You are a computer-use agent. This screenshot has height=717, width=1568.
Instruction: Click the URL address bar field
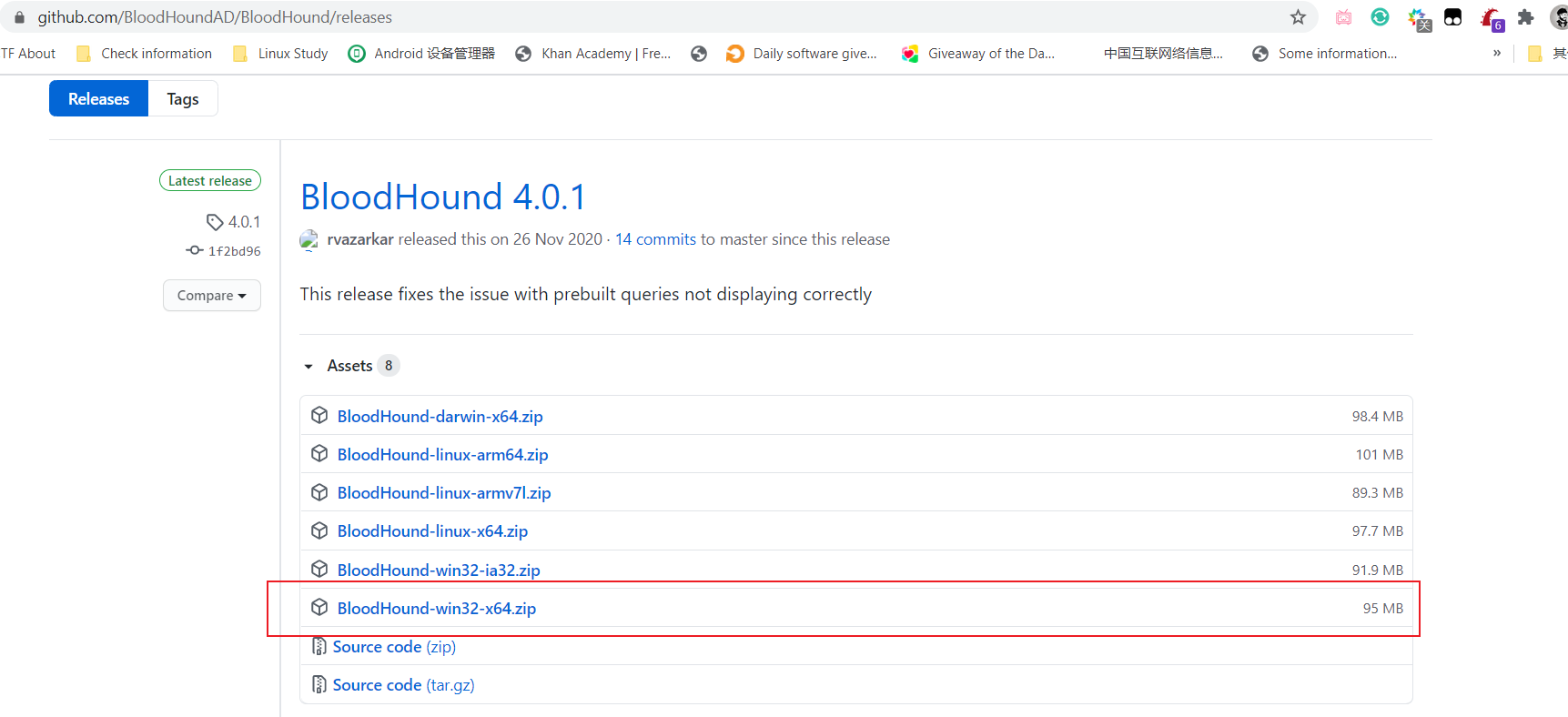637,17
